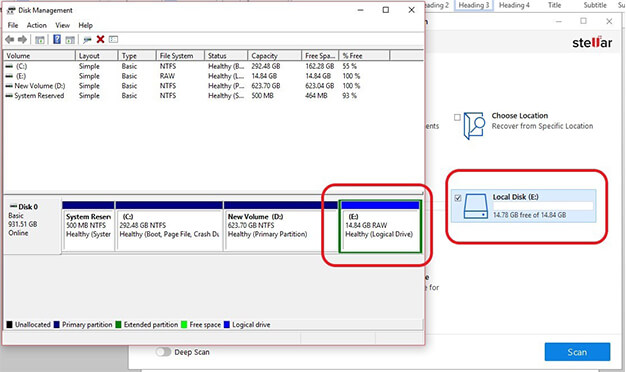Click the green Extended partition legend swatch

(x=118, y=325)
